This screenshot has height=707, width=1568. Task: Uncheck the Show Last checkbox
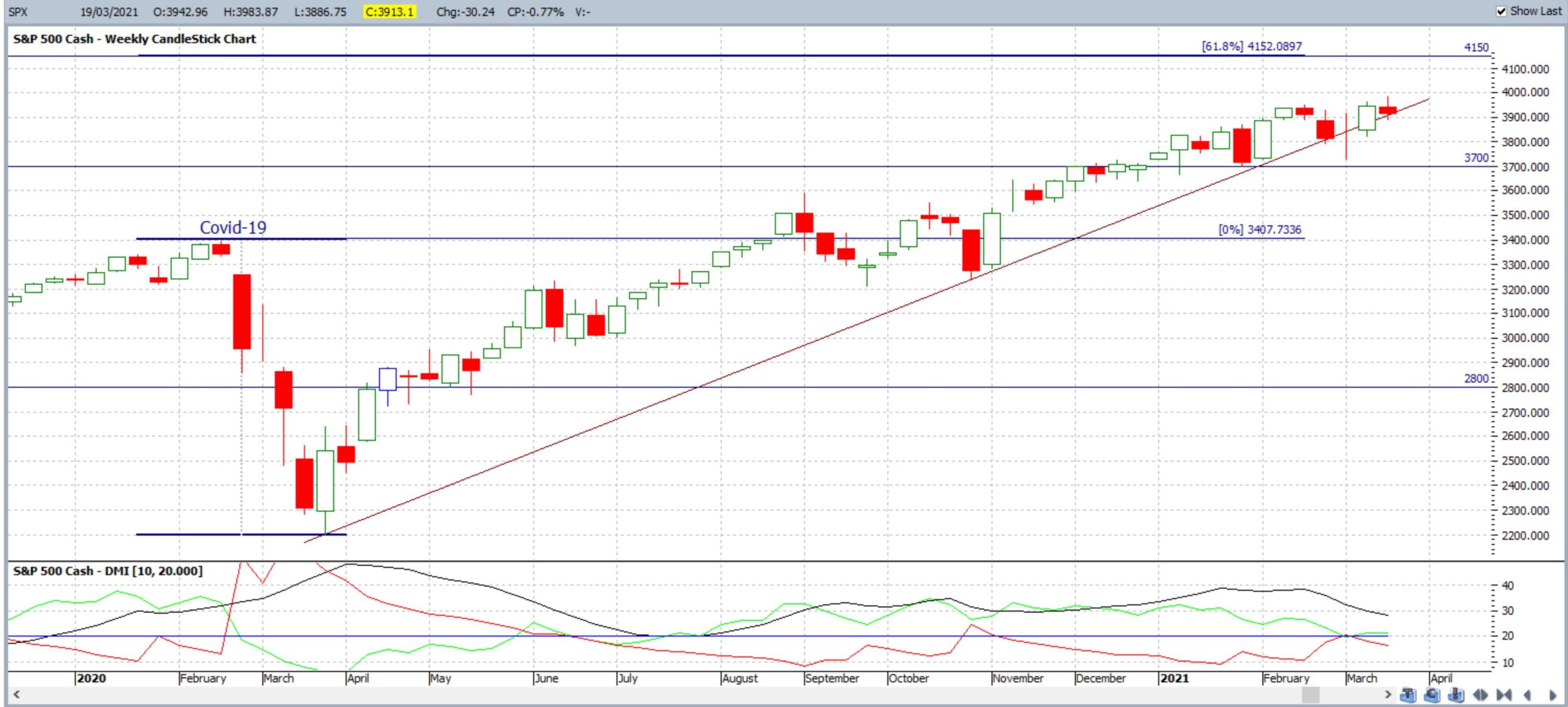click(1501, 11)
